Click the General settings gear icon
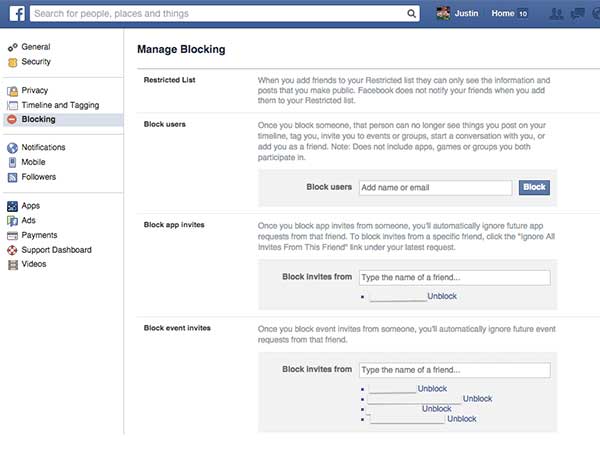 coord(12,47)
